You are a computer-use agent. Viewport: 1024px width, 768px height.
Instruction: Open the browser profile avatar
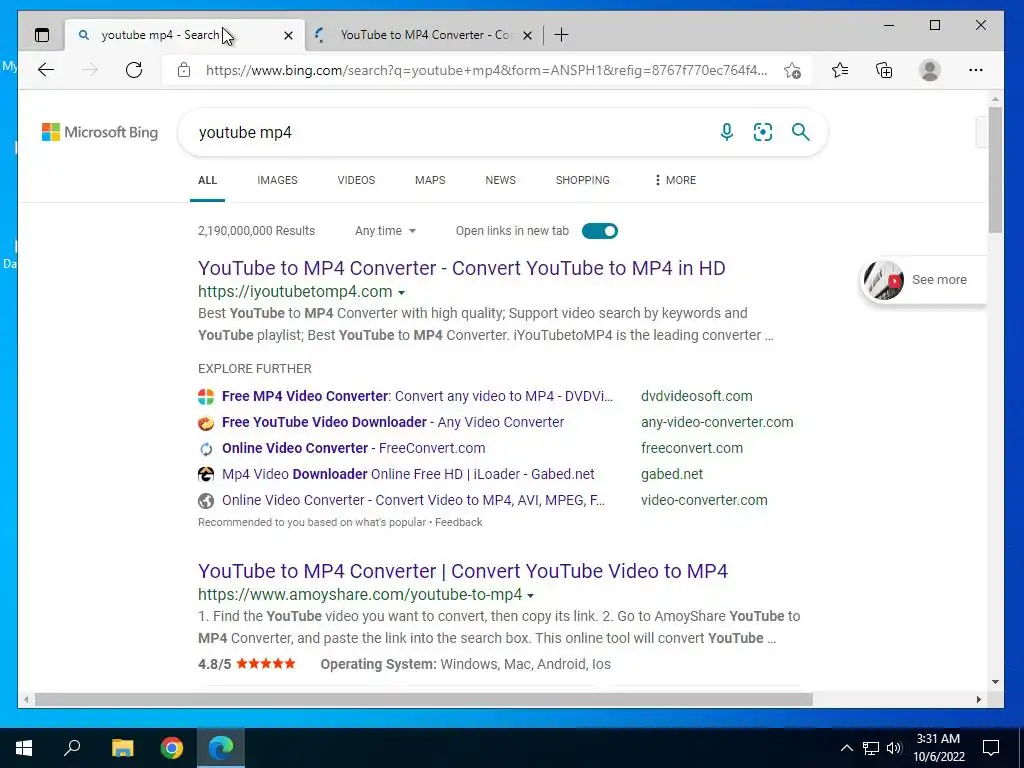[929, 70]
